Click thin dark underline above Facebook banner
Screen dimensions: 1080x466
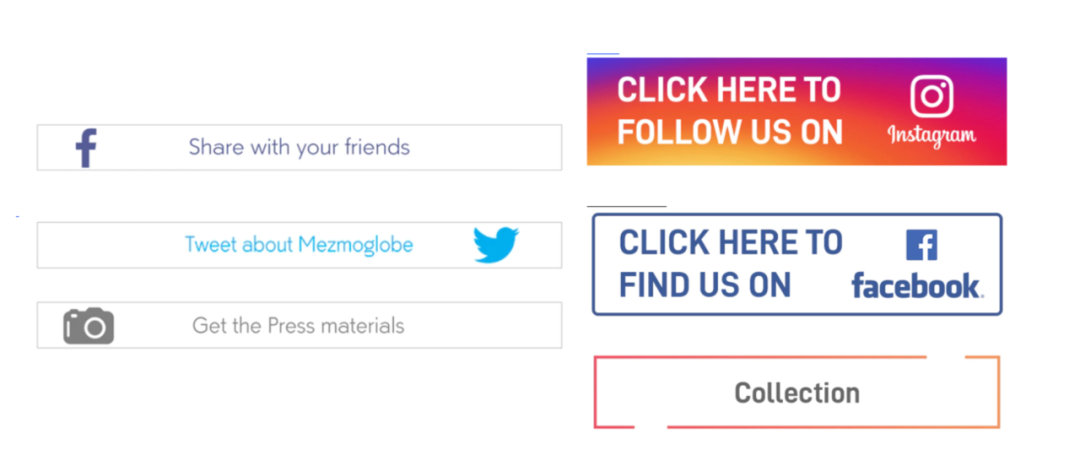pos(627,206)
